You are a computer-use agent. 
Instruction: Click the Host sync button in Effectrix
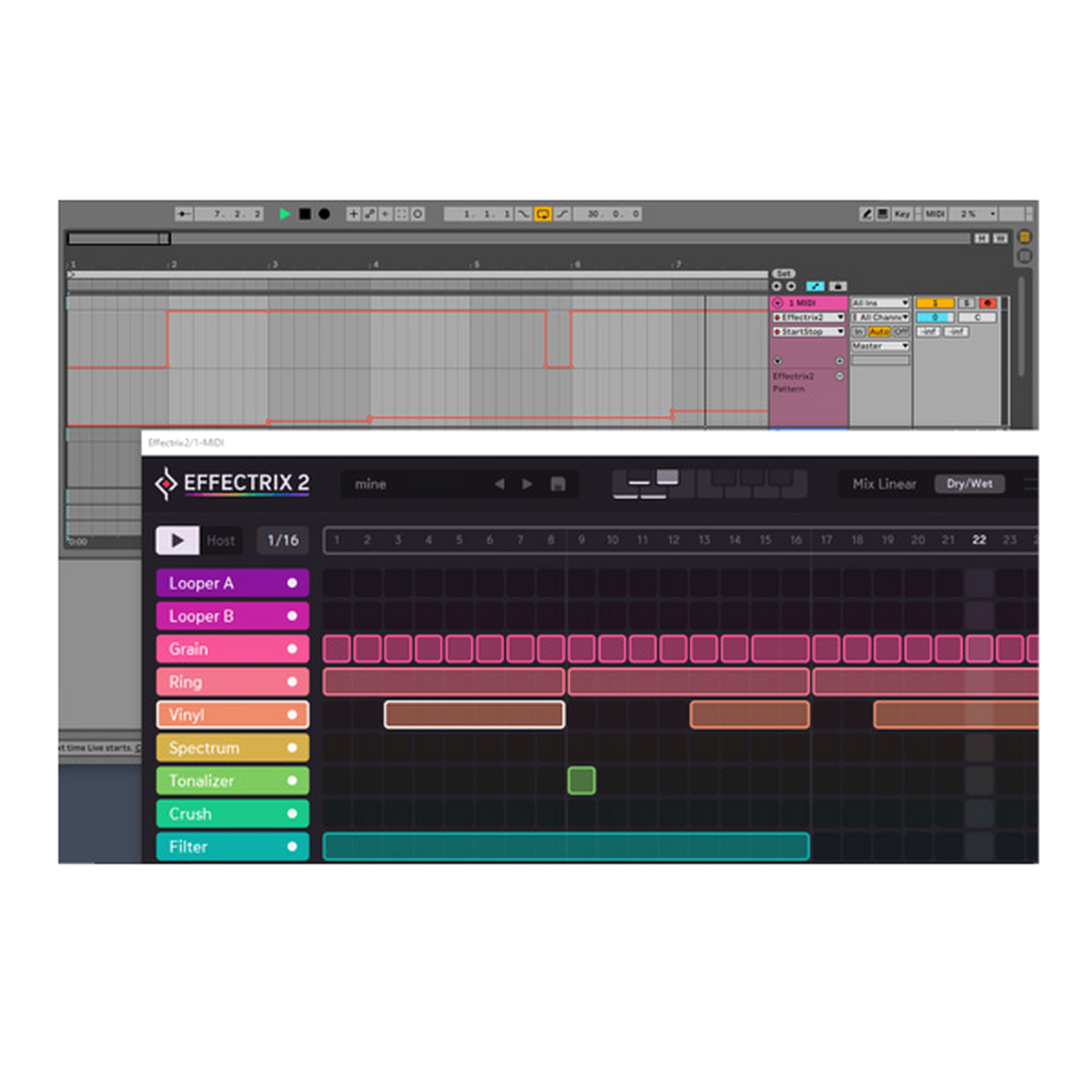coord(221,540)
